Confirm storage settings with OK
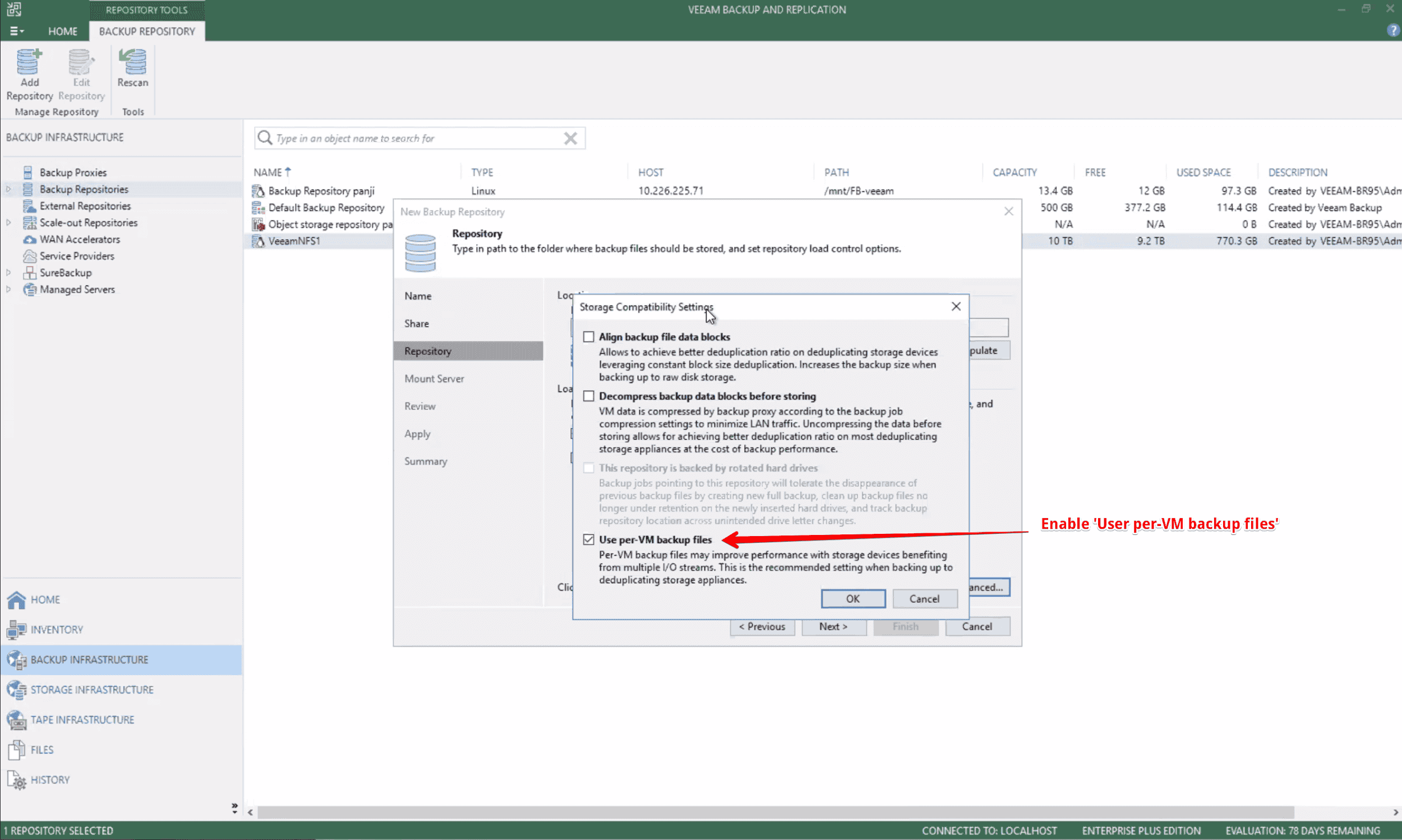Image resolution: width=1402 pixels, height=840 pixels. 853,599
